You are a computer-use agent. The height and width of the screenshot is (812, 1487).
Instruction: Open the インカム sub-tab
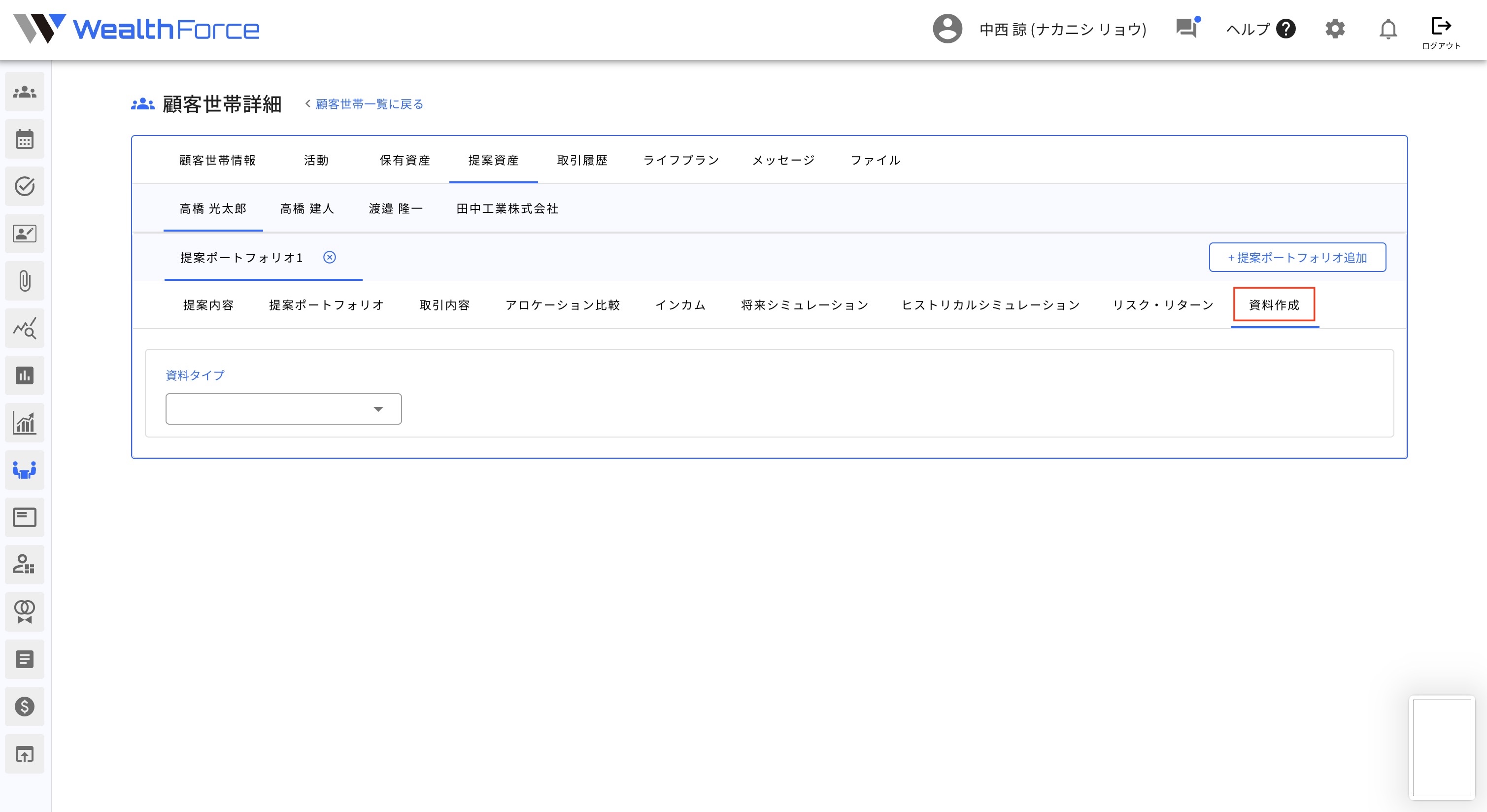pos(680,305)
